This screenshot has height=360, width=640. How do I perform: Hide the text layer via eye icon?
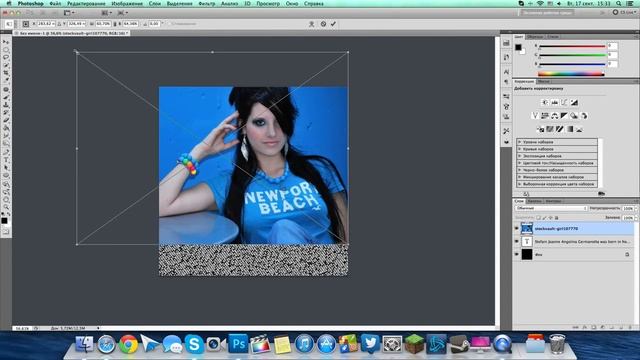[517, 242]
